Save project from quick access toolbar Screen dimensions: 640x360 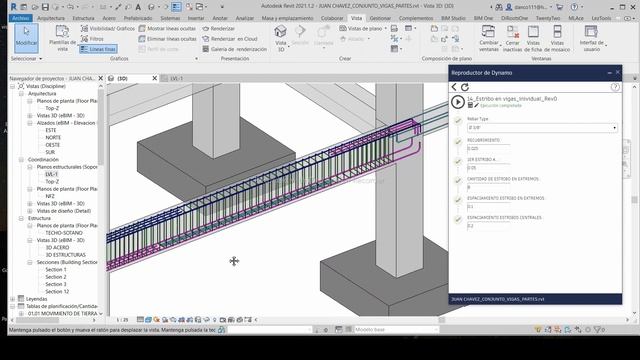point(45,7)
